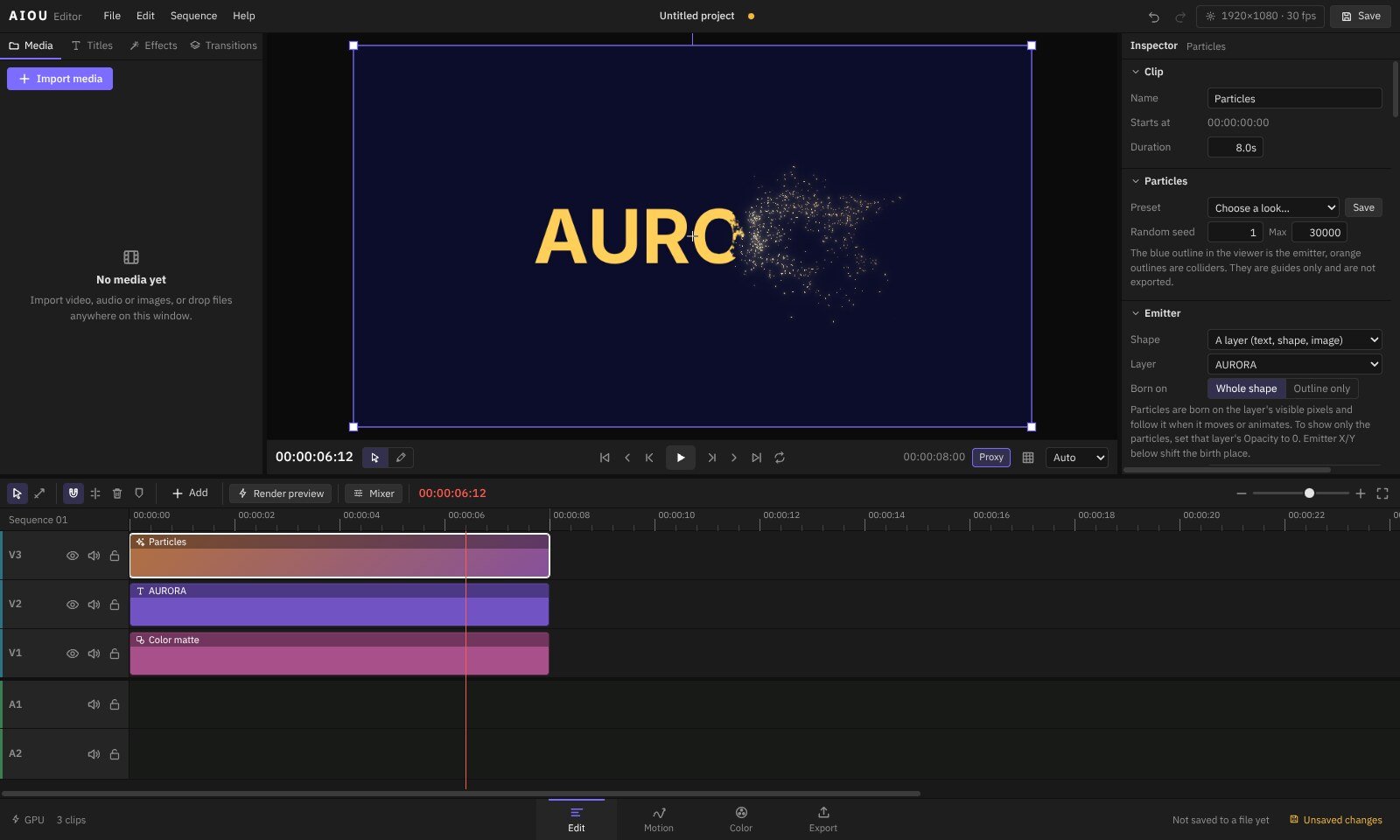Screen dimensions: 1400x840
Task: Delete selected clip with trash icon
Action: 117,493
